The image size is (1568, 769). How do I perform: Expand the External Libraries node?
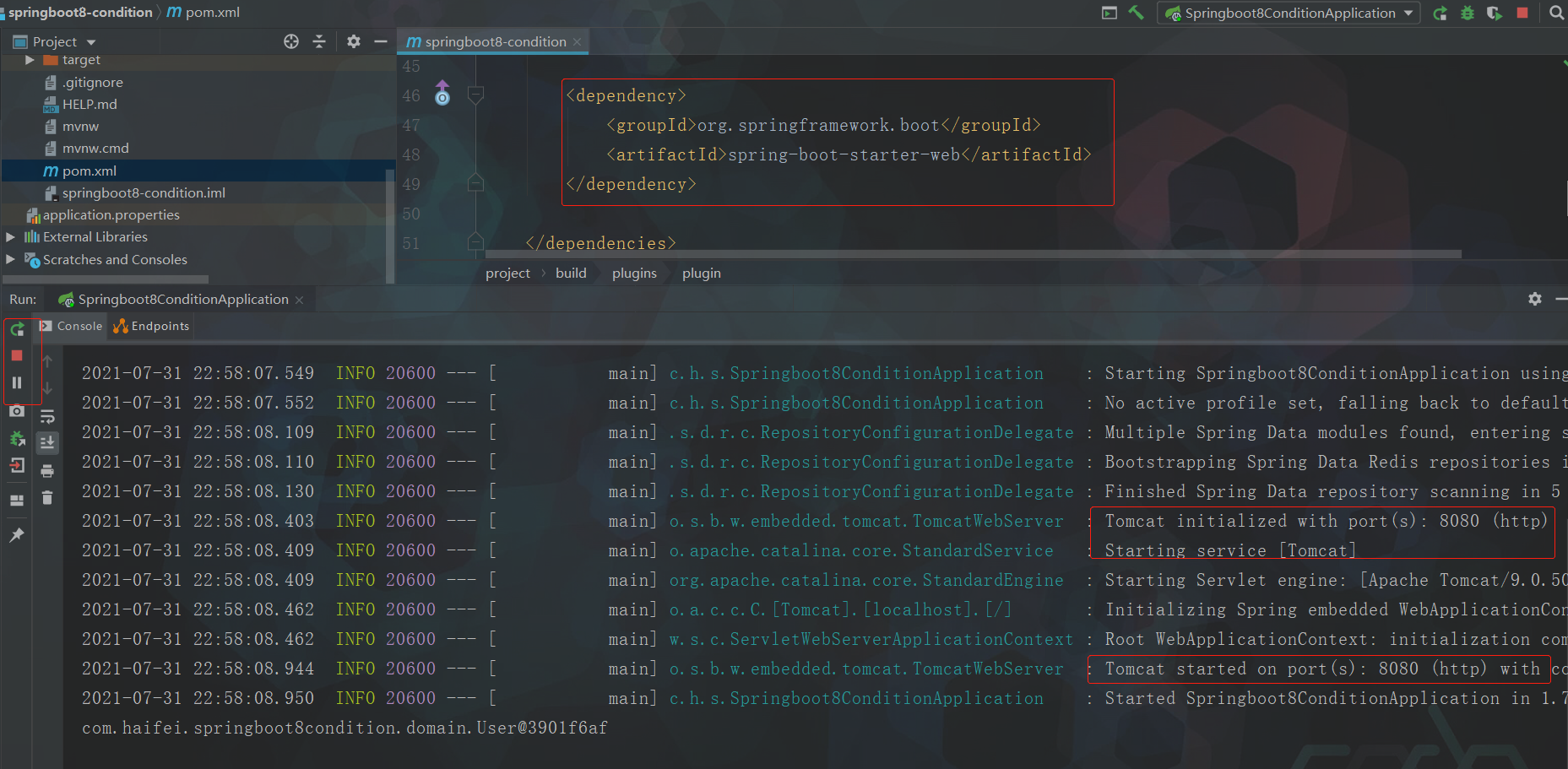click(x=10, y=236)
